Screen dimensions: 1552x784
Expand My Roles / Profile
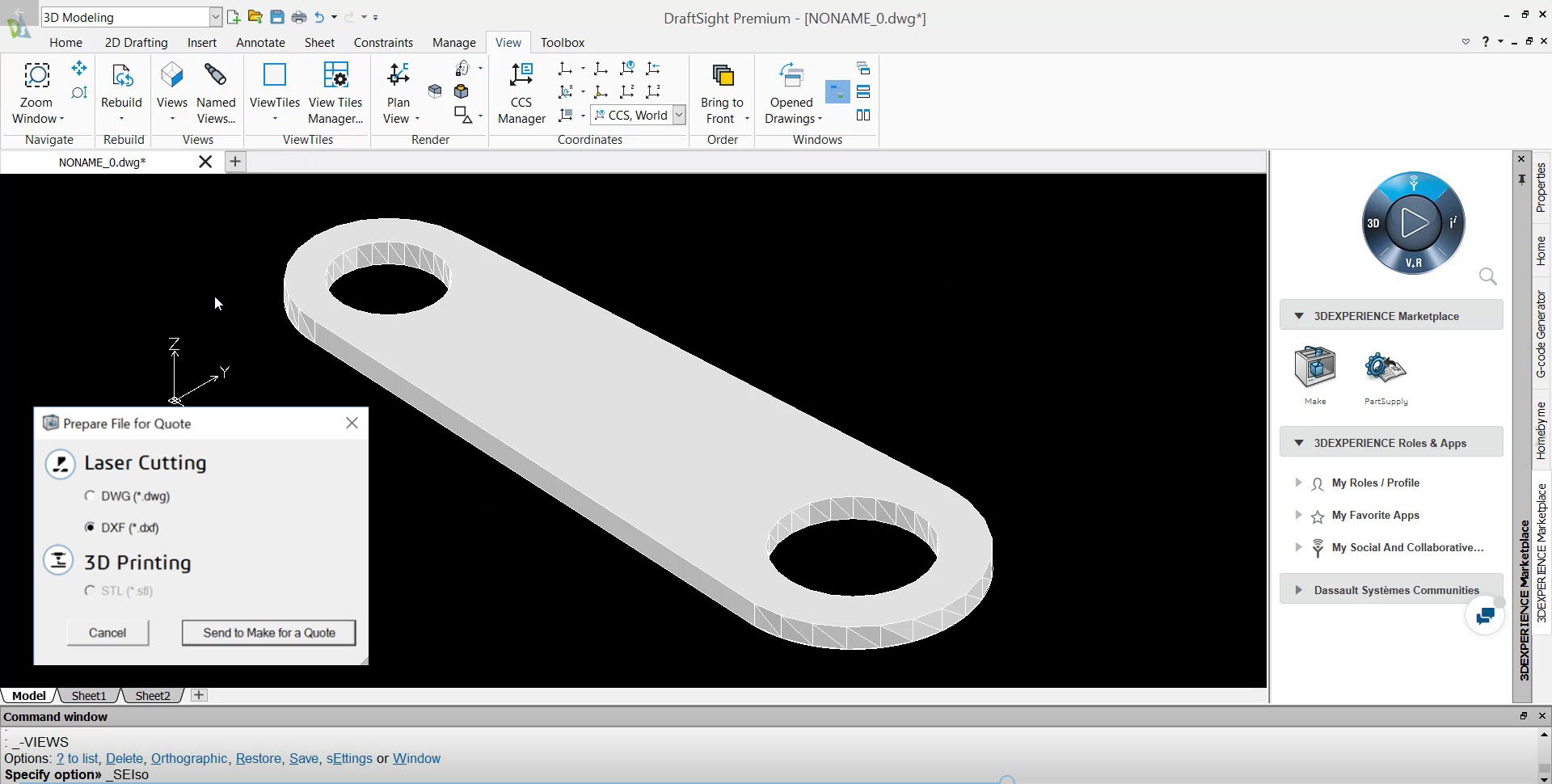click(x=1298, y=483)
